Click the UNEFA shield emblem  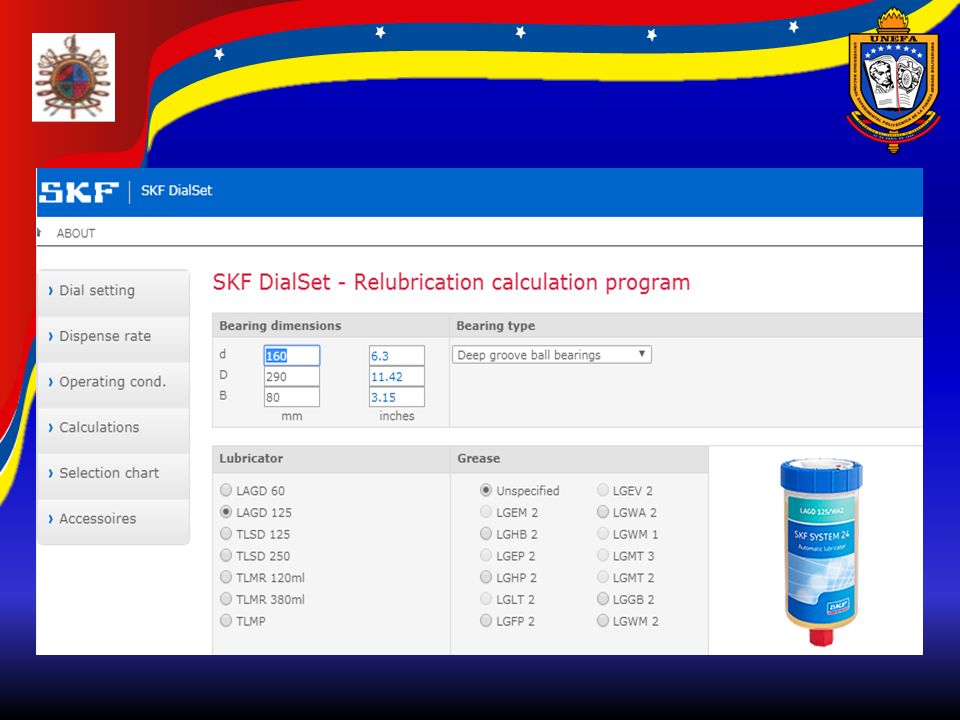(x=893, y=80)
